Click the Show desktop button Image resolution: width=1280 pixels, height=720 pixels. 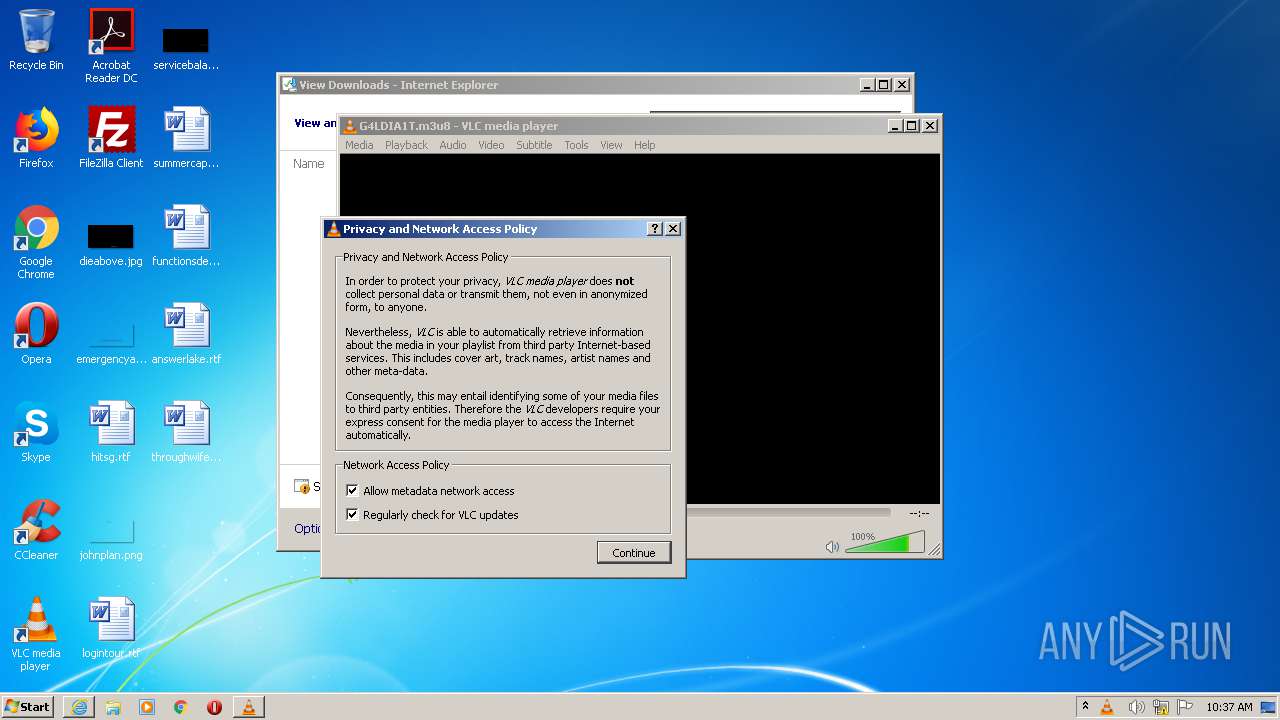1269,707
